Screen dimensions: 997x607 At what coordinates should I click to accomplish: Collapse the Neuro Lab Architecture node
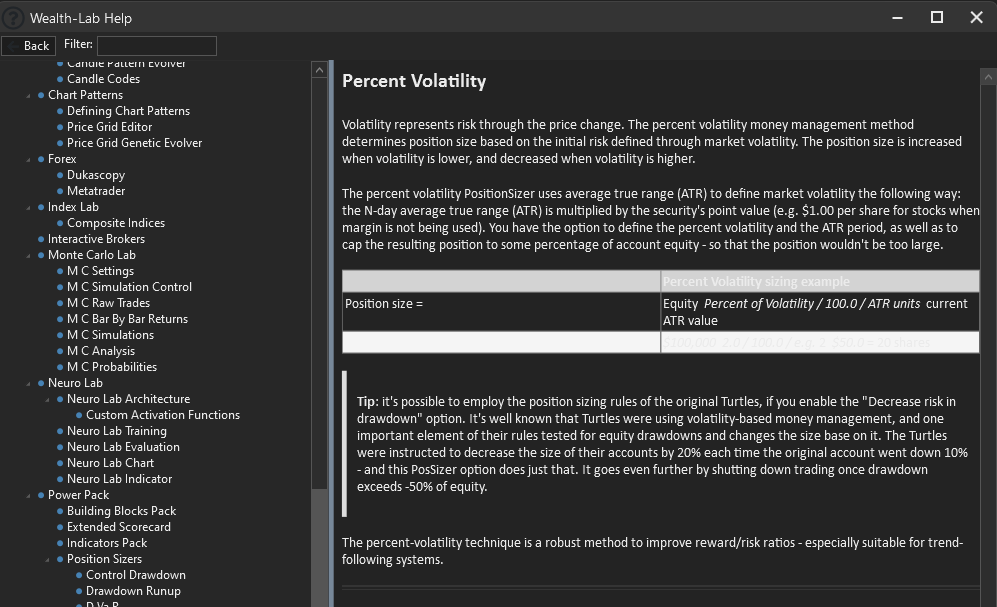click(x=48, y=400)
